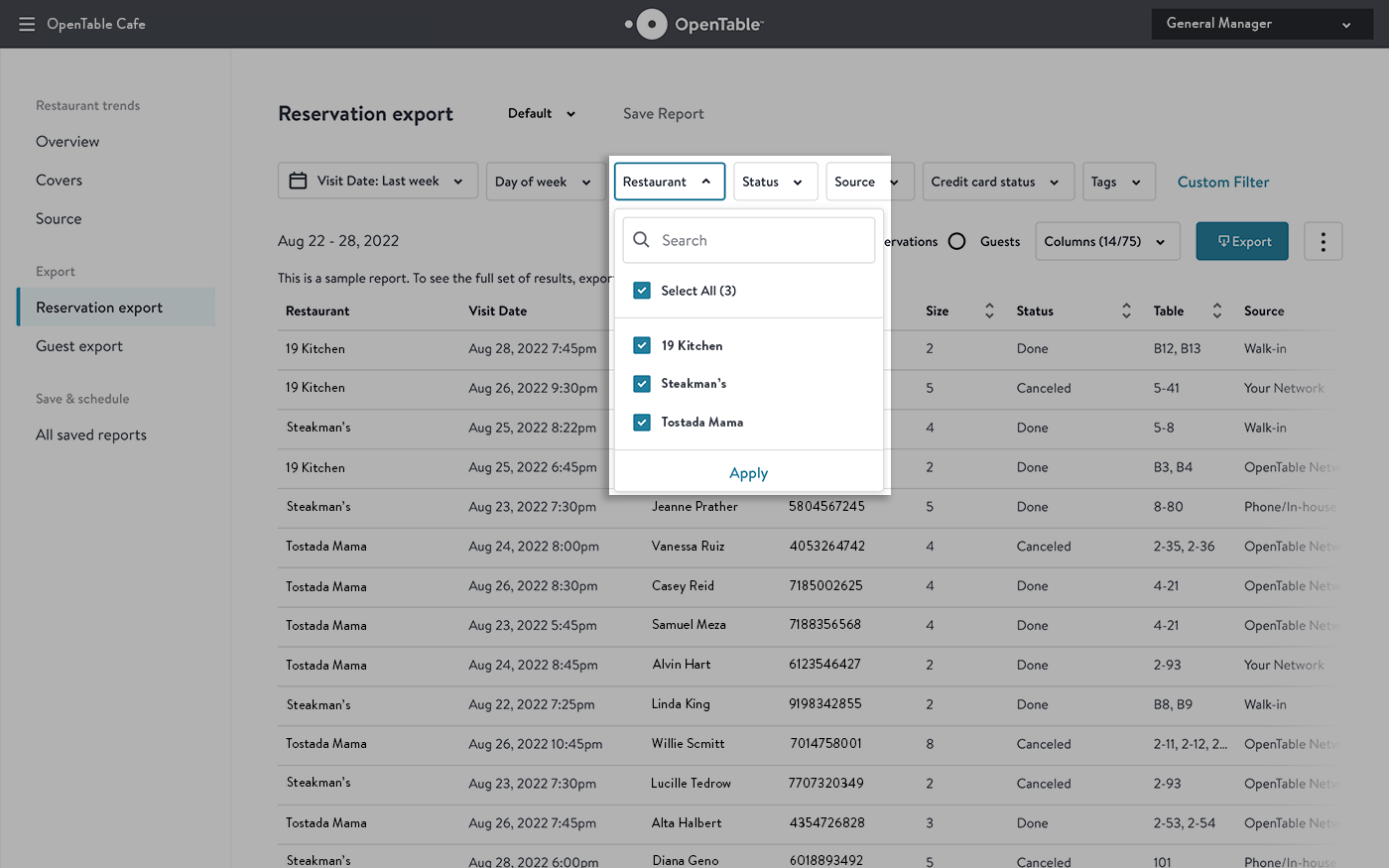Toggle the Select All (3) checkbox

tap(642, 291)
